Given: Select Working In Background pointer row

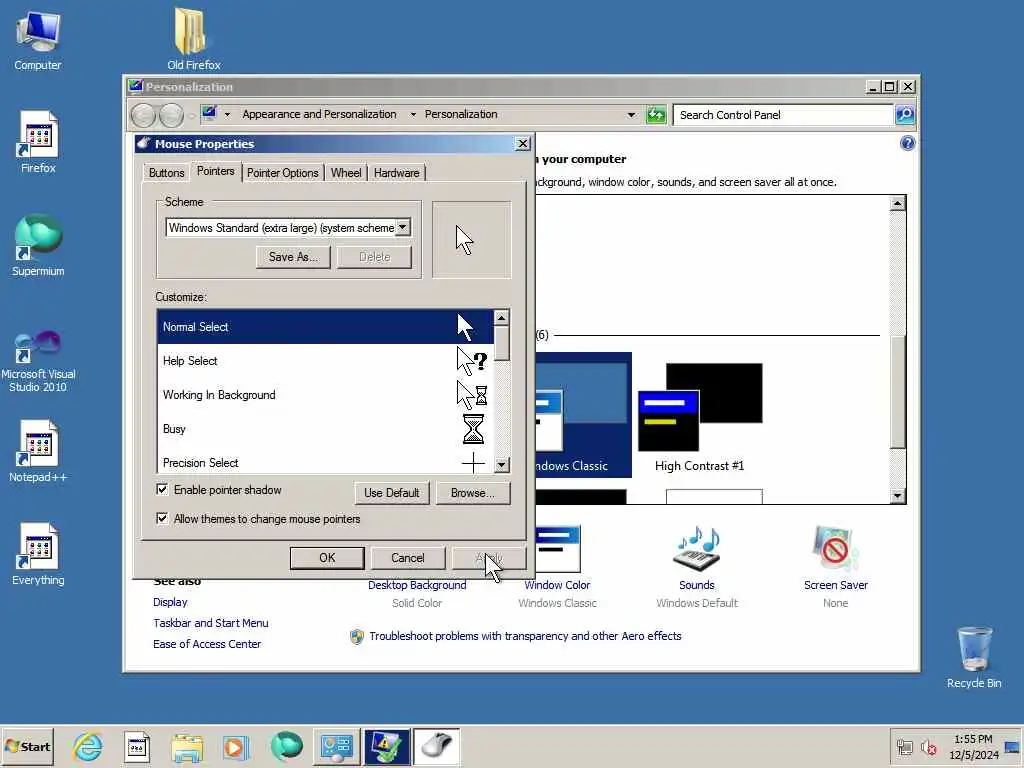Looking at the screenshot, I should click(x=325, y=394).
